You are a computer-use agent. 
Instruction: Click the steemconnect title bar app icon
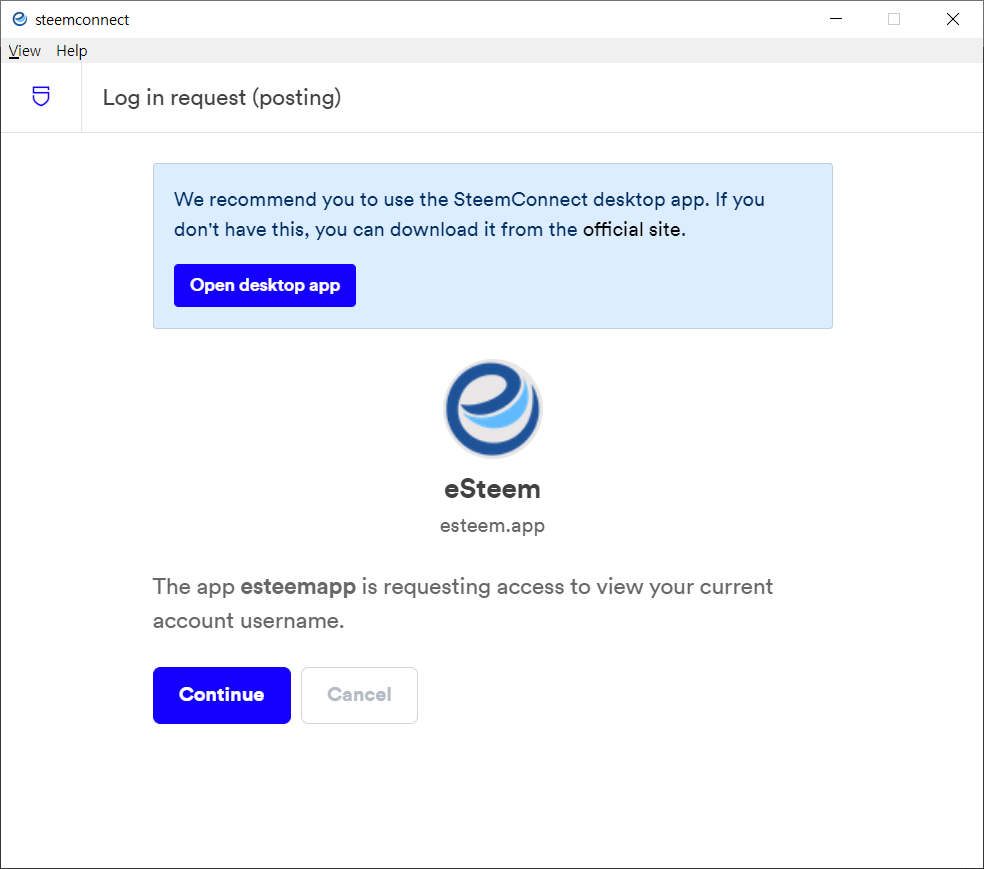click(20, 19)
